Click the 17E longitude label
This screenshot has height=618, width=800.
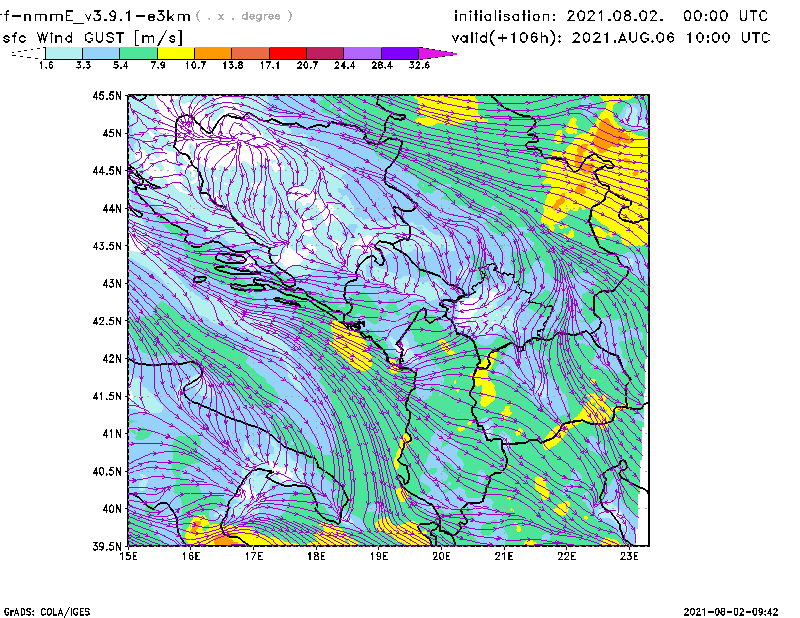pyautogui.click(x=254, y=556)
